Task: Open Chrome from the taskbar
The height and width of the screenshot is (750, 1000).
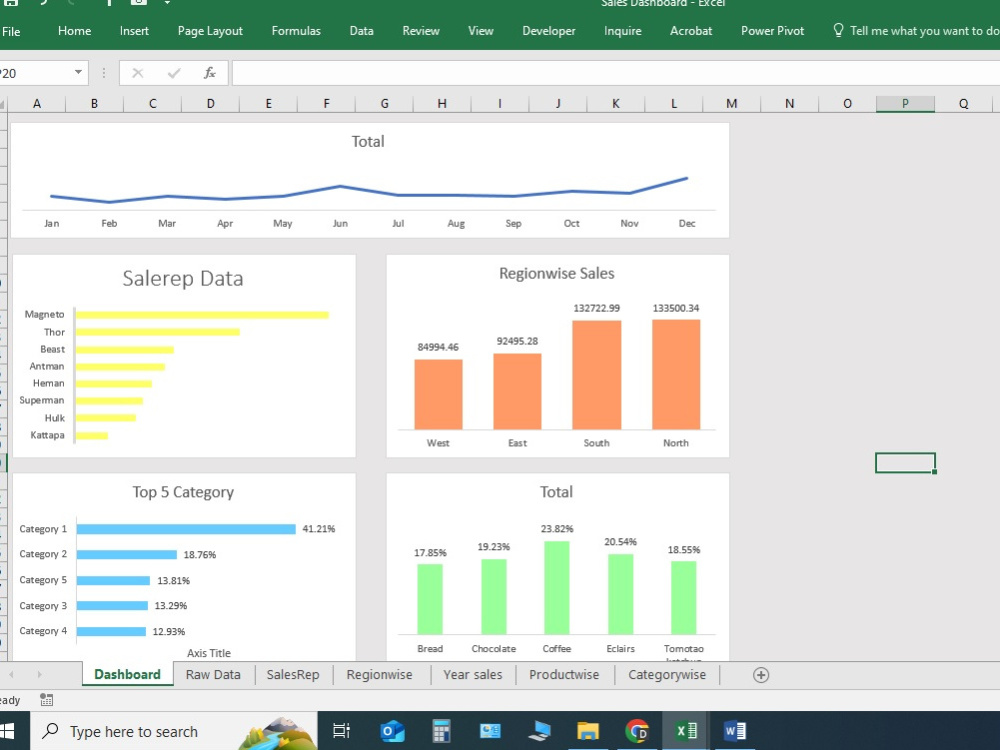Action: [636, 731]
